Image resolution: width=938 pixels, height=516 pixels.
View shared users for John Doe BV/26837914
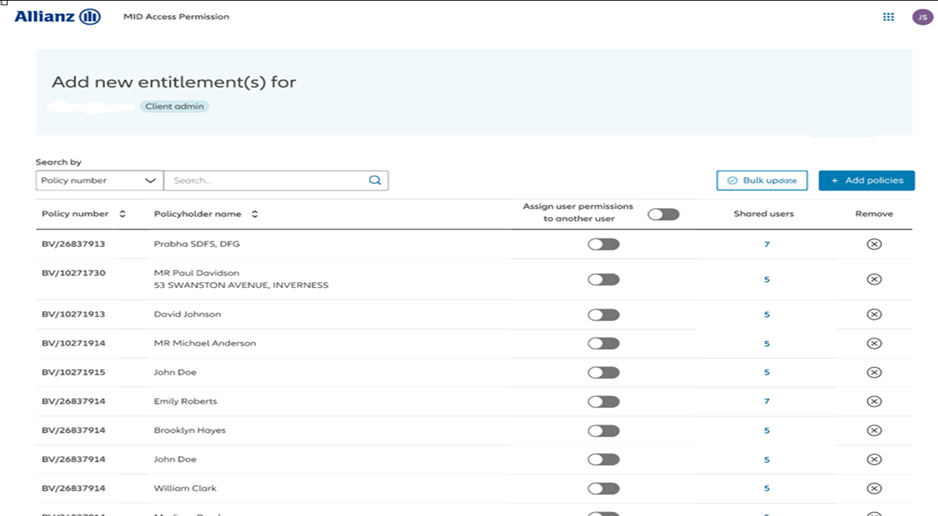(766, 460)
